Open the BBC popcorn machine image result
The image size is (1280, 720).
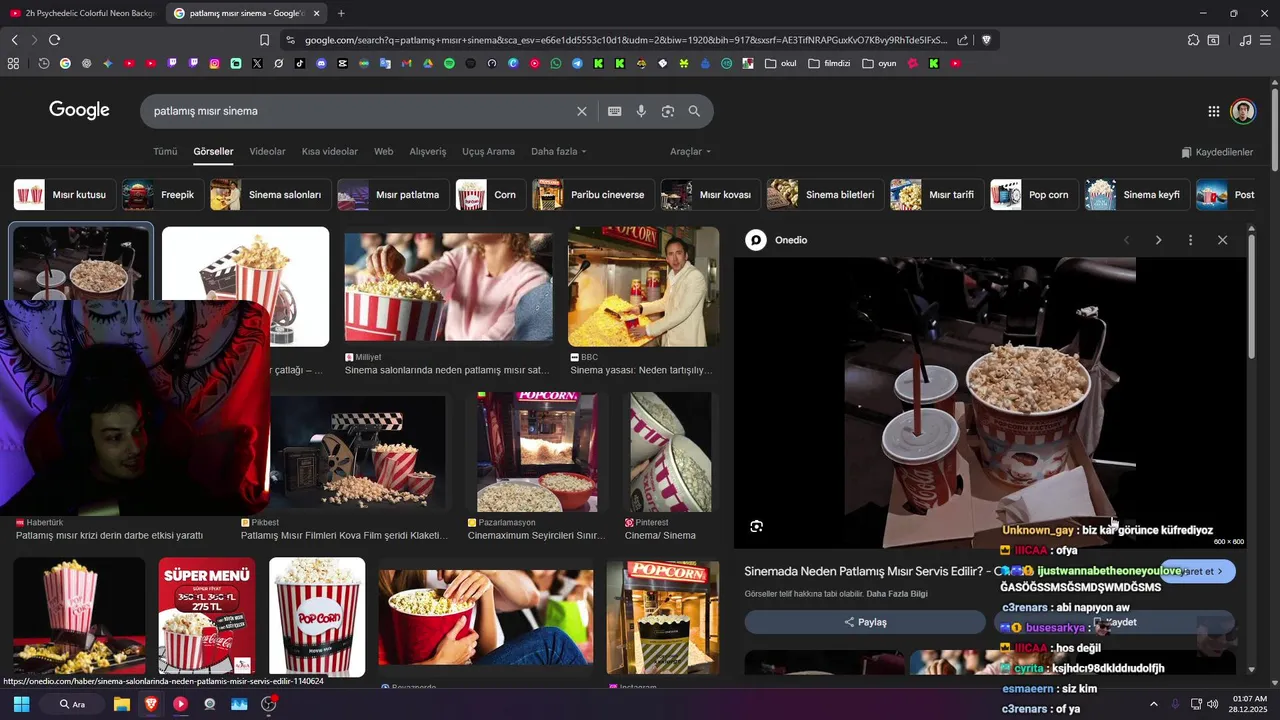(643, 287)
